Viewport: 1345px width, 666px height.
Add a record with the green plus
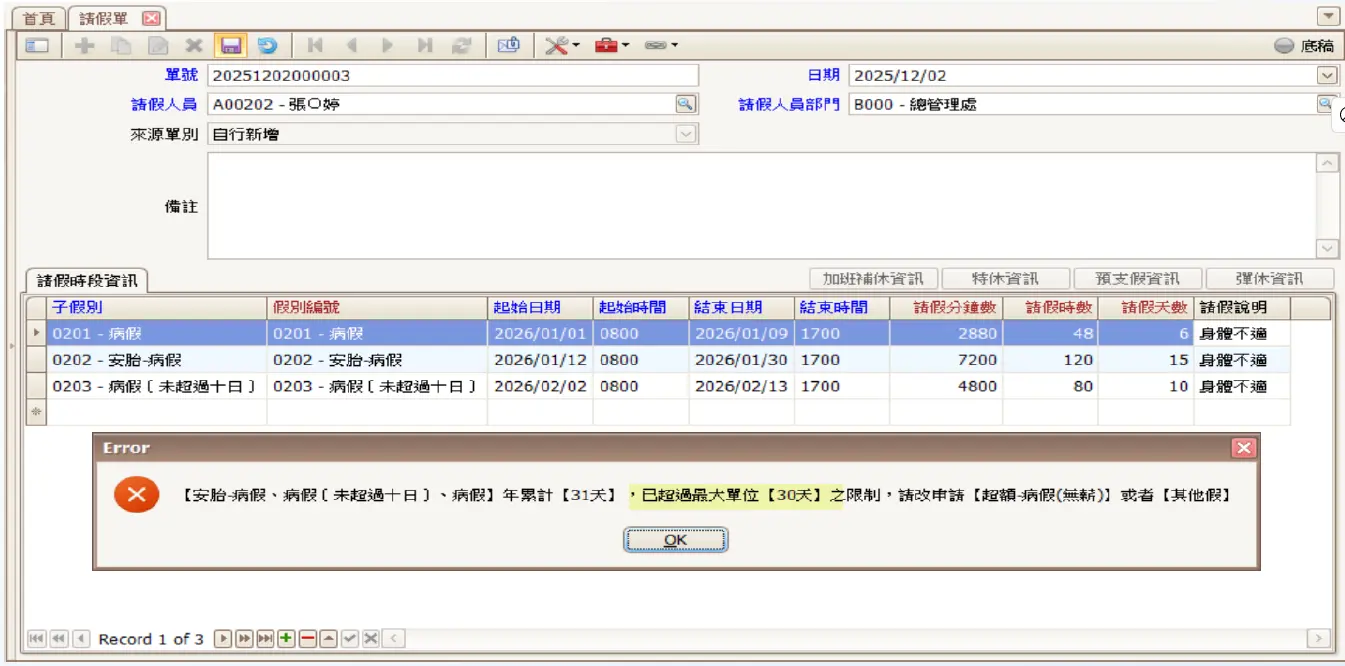point(286,639)
